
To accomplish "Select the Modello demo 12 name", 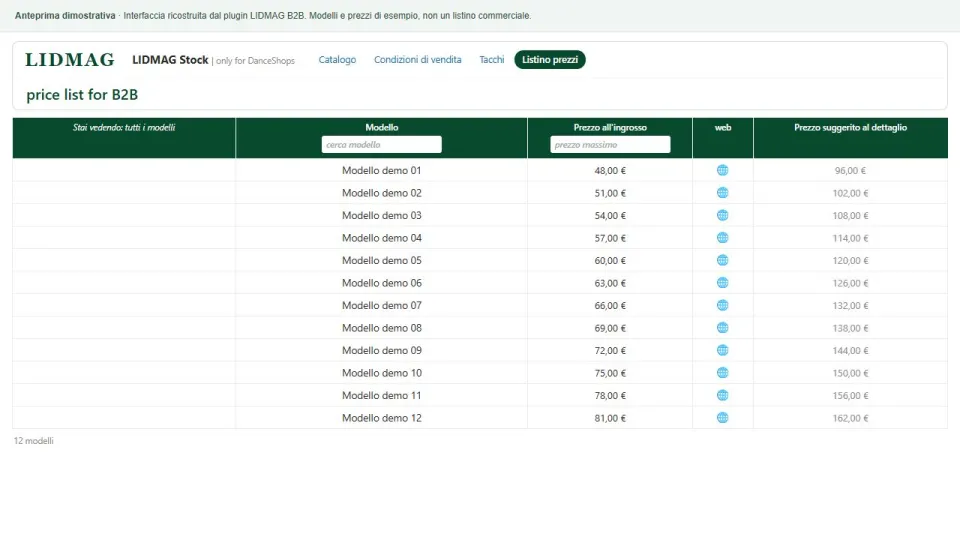I will [381, 418].
